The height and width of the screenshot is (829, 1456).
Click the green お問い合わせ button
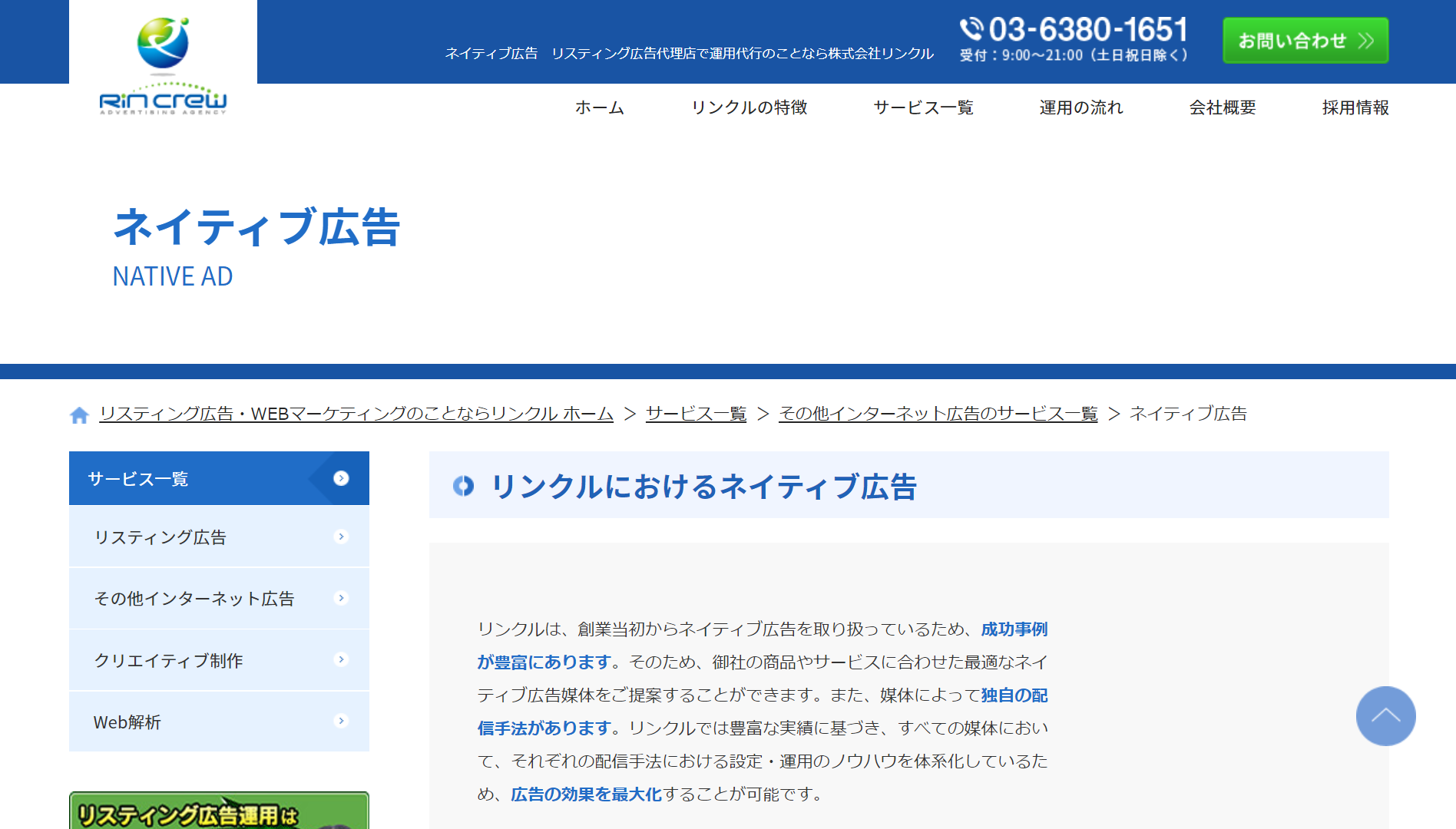pos(1305,40)
